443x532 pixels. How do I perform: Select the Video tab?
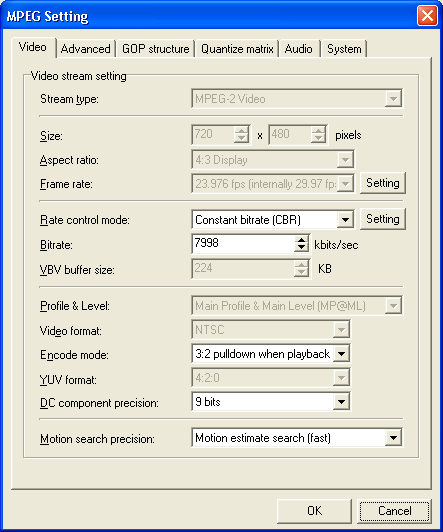[33, 47]
